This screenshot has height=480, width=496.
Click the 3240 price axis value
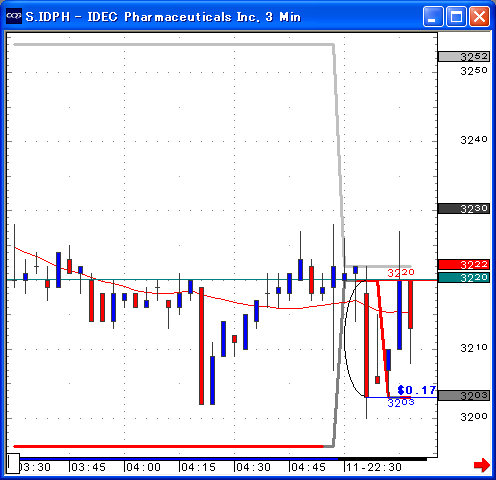point(474,140)
